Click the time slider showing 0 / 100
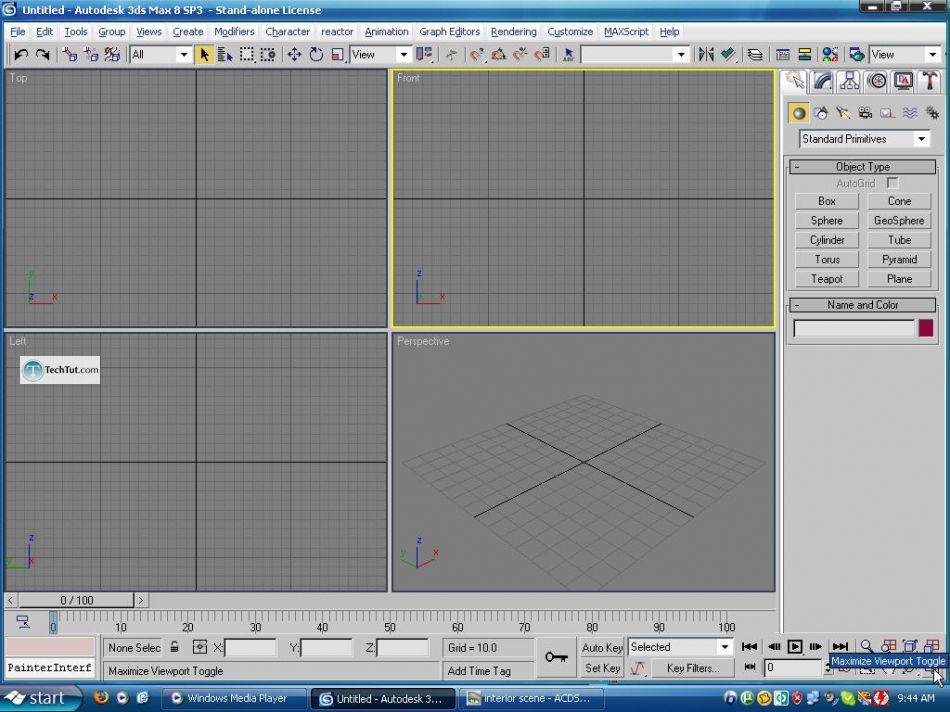The height and width of the screenshot is (712, 950). click(x=76, y=600)
